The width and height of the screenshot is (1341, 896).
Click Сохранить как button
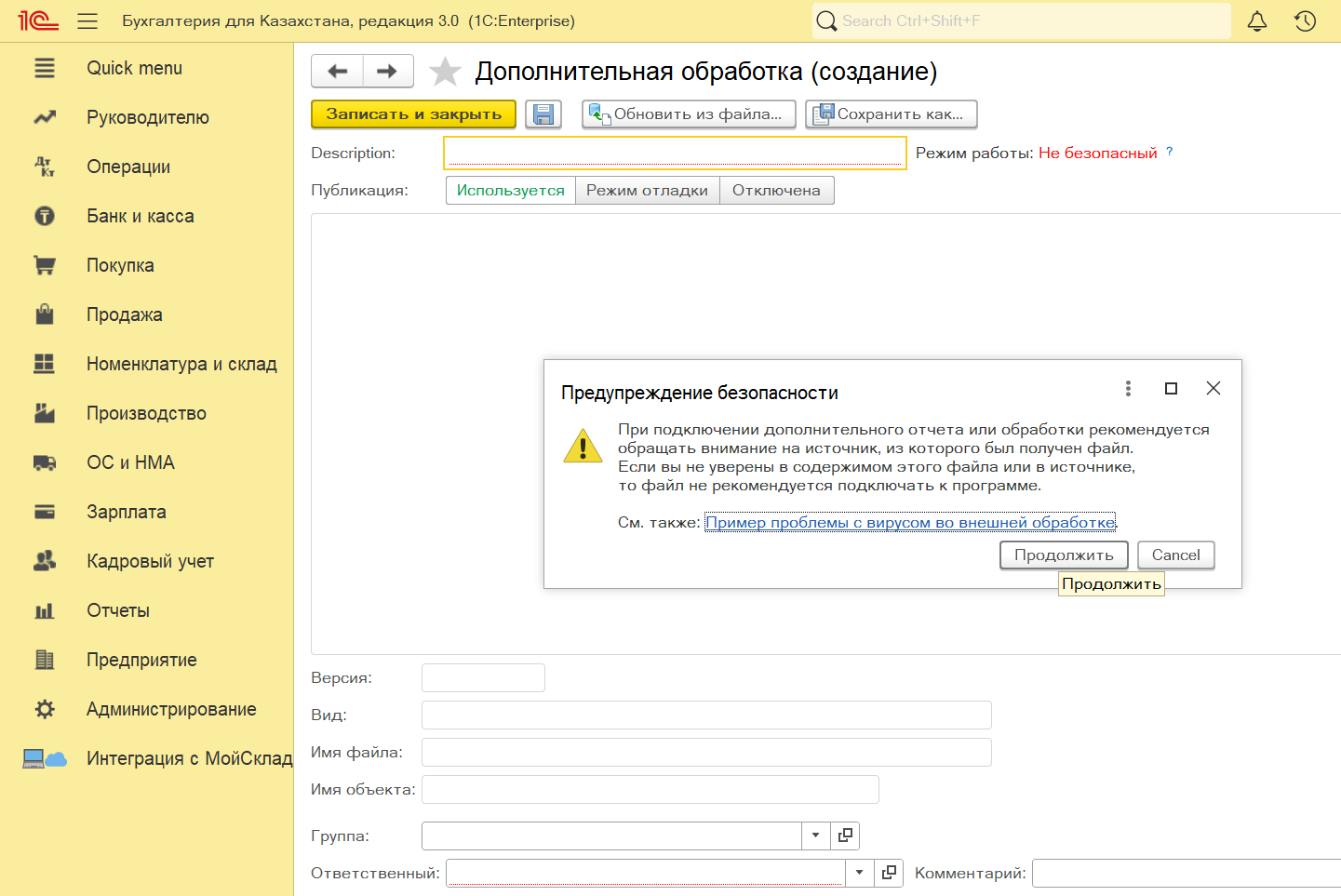[892, 114]
